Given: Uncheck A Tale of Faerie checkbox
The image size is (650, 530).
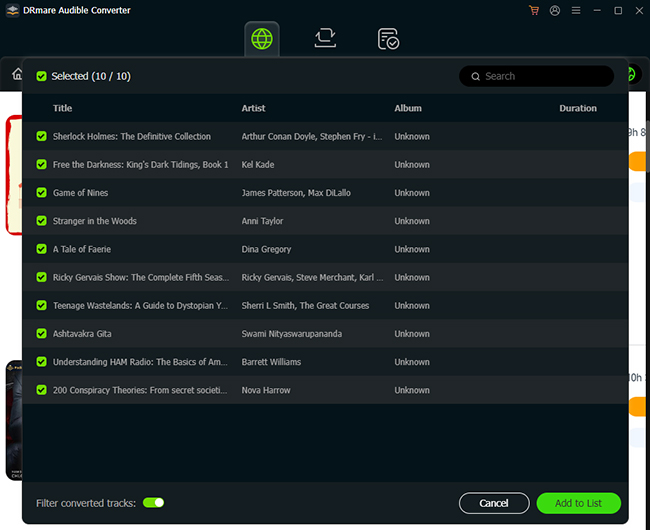Looking at the screenshot, I should (41, 249).
